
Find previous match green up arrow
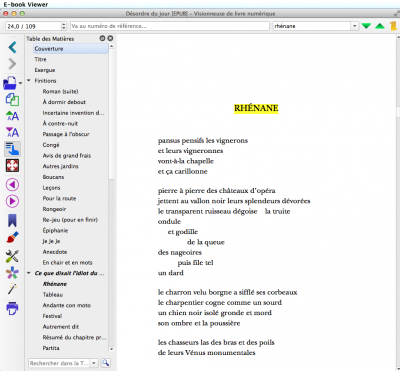pos(380,26)
